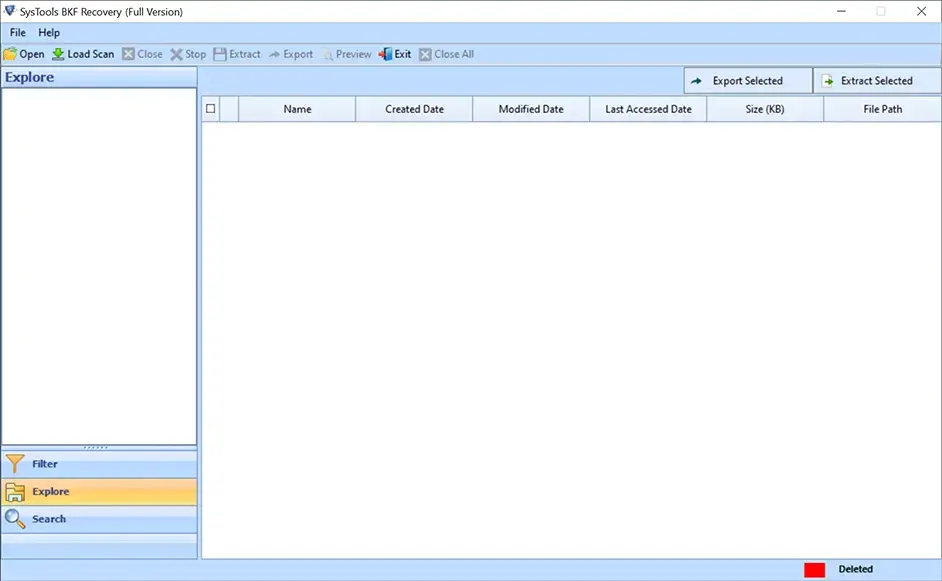
Task: Sort by the Modified Date column
Action: coord(531,109)
